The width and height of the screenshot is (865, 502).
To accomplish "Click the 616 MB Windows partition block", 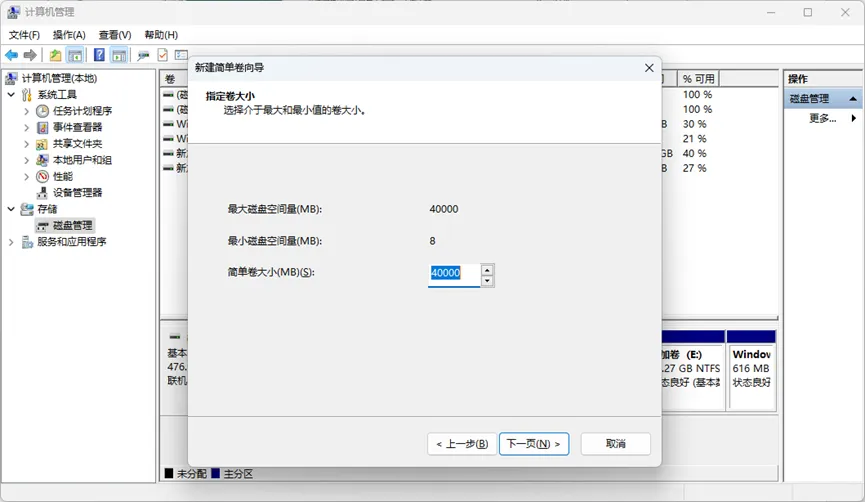I will (751, 370).
